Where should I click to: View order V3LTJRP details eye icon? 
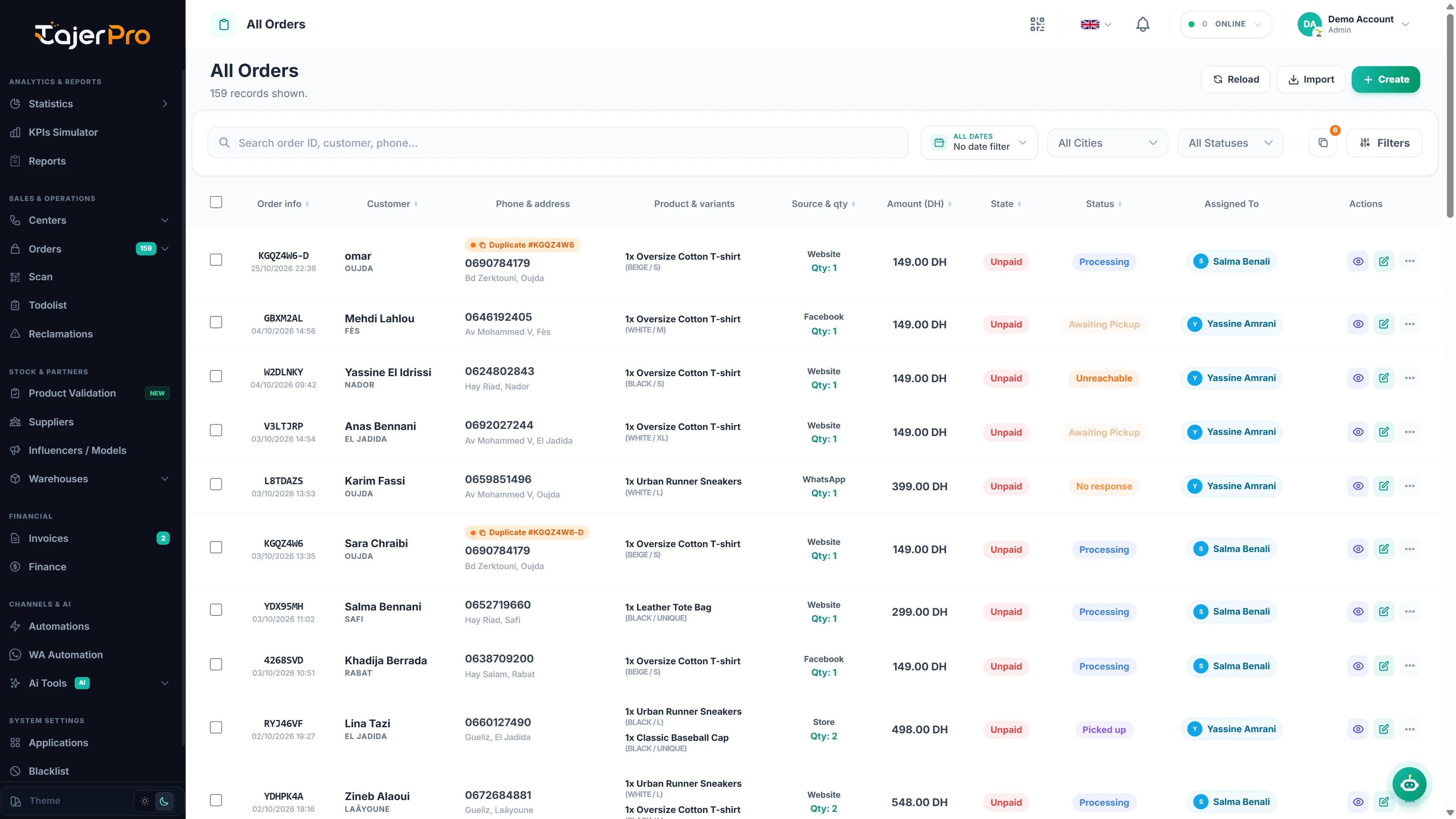tap(1358, 432)
